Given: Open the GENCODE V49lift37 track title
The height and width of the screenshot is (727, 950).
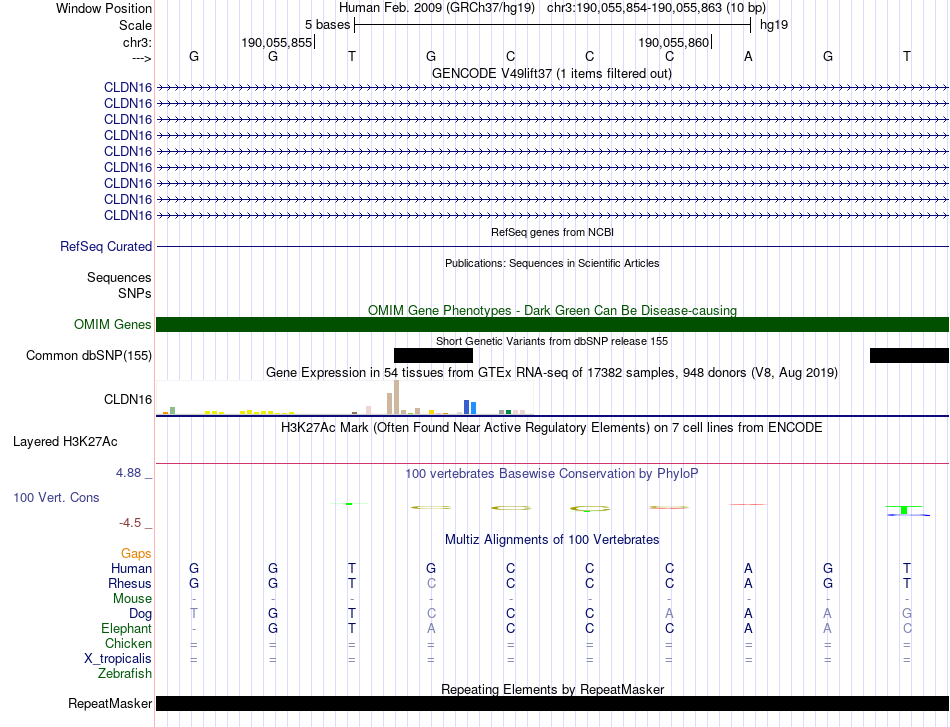Looking at the screenshot, I should point(551,73).
